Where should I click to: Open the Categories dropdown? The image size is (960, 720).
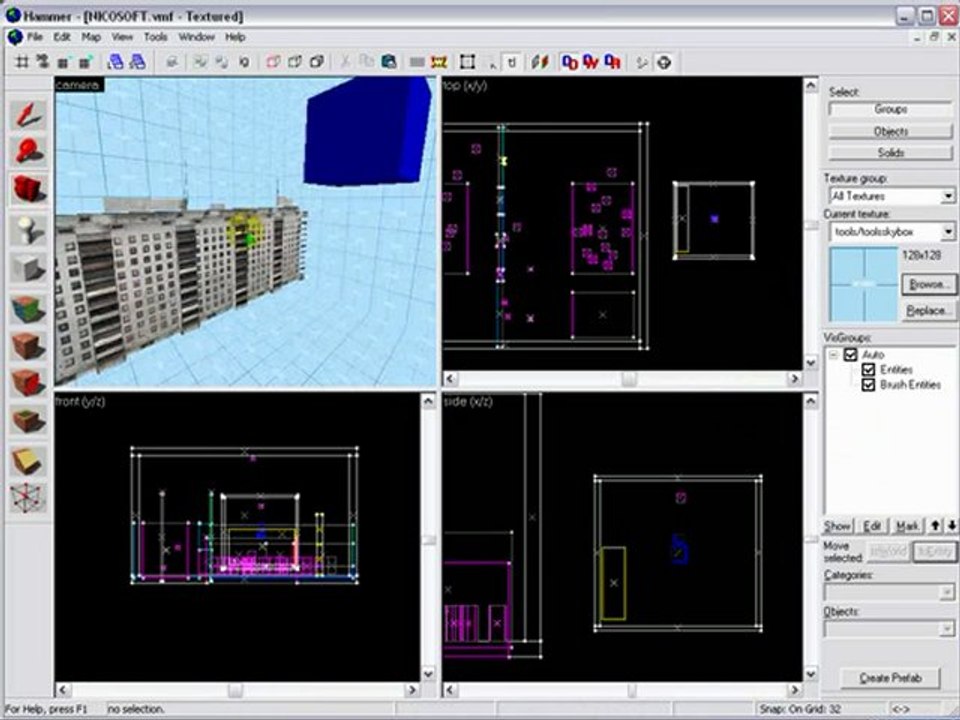947,592
